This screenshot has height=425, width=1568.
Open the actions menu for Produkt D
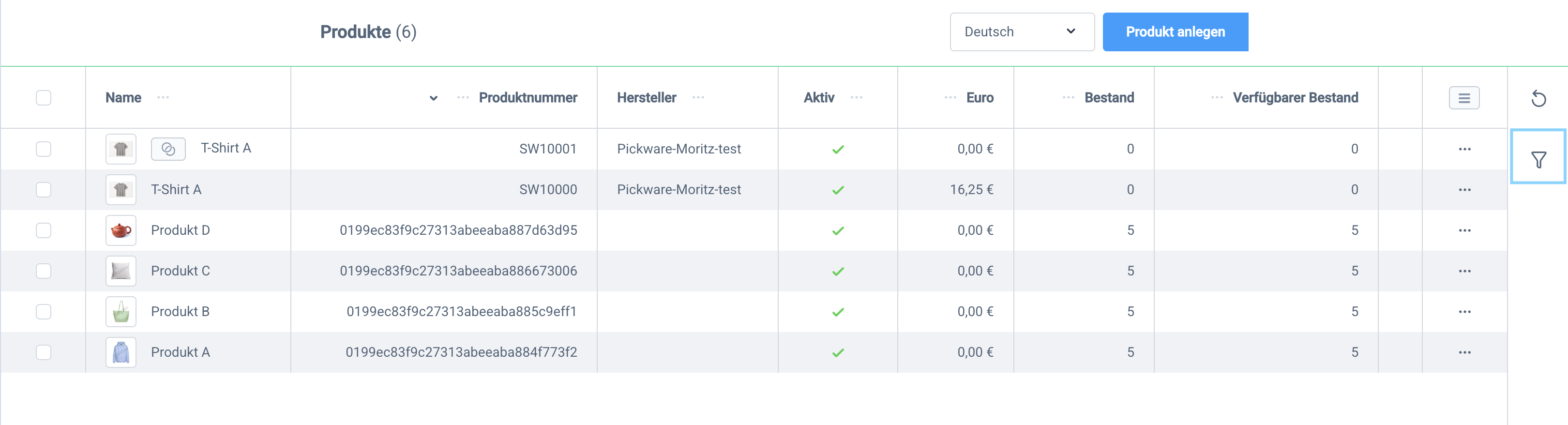(1464, 231)
